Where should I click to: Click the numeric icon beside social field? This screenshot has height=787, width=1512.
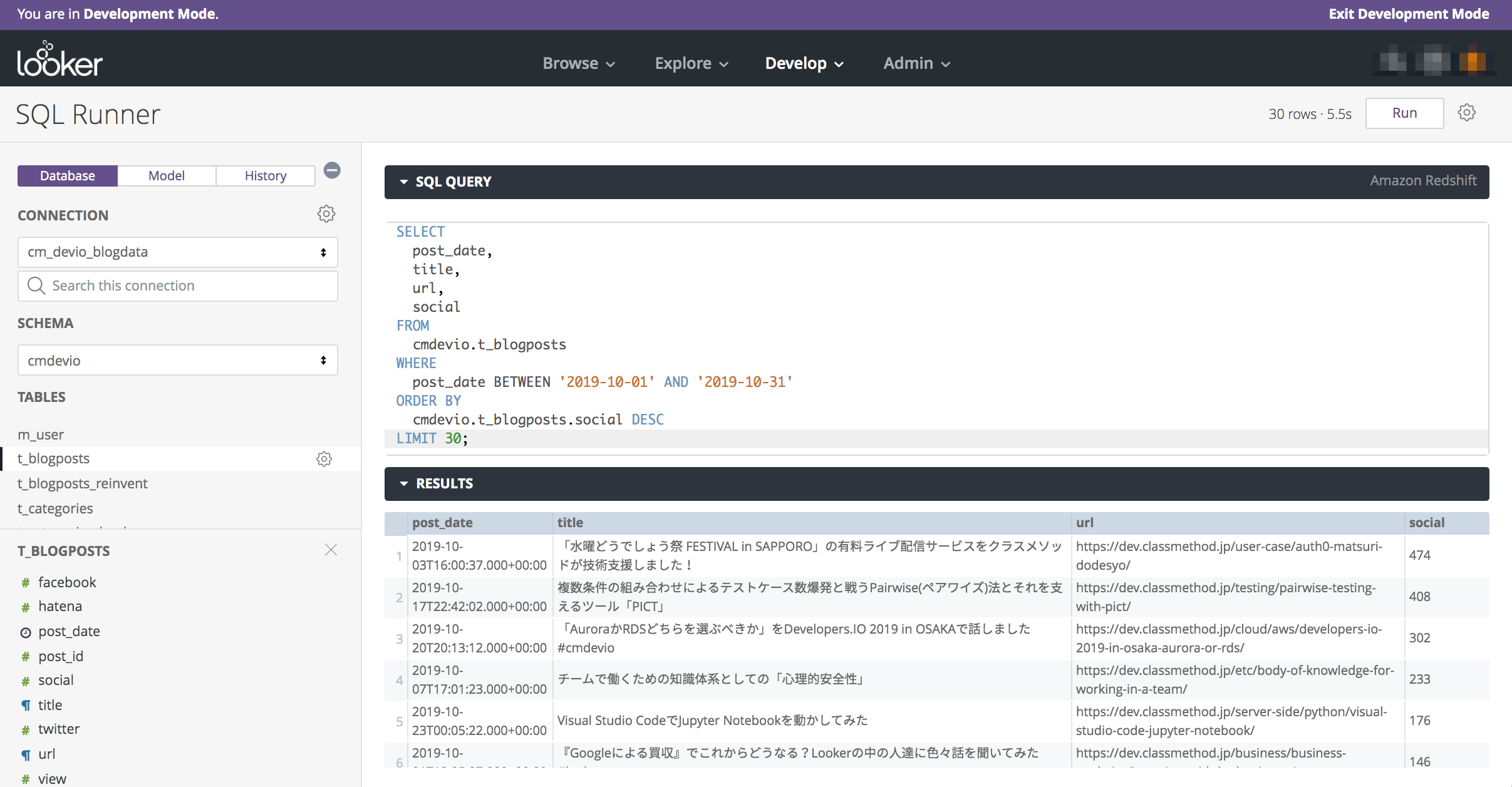pos(25,681)
